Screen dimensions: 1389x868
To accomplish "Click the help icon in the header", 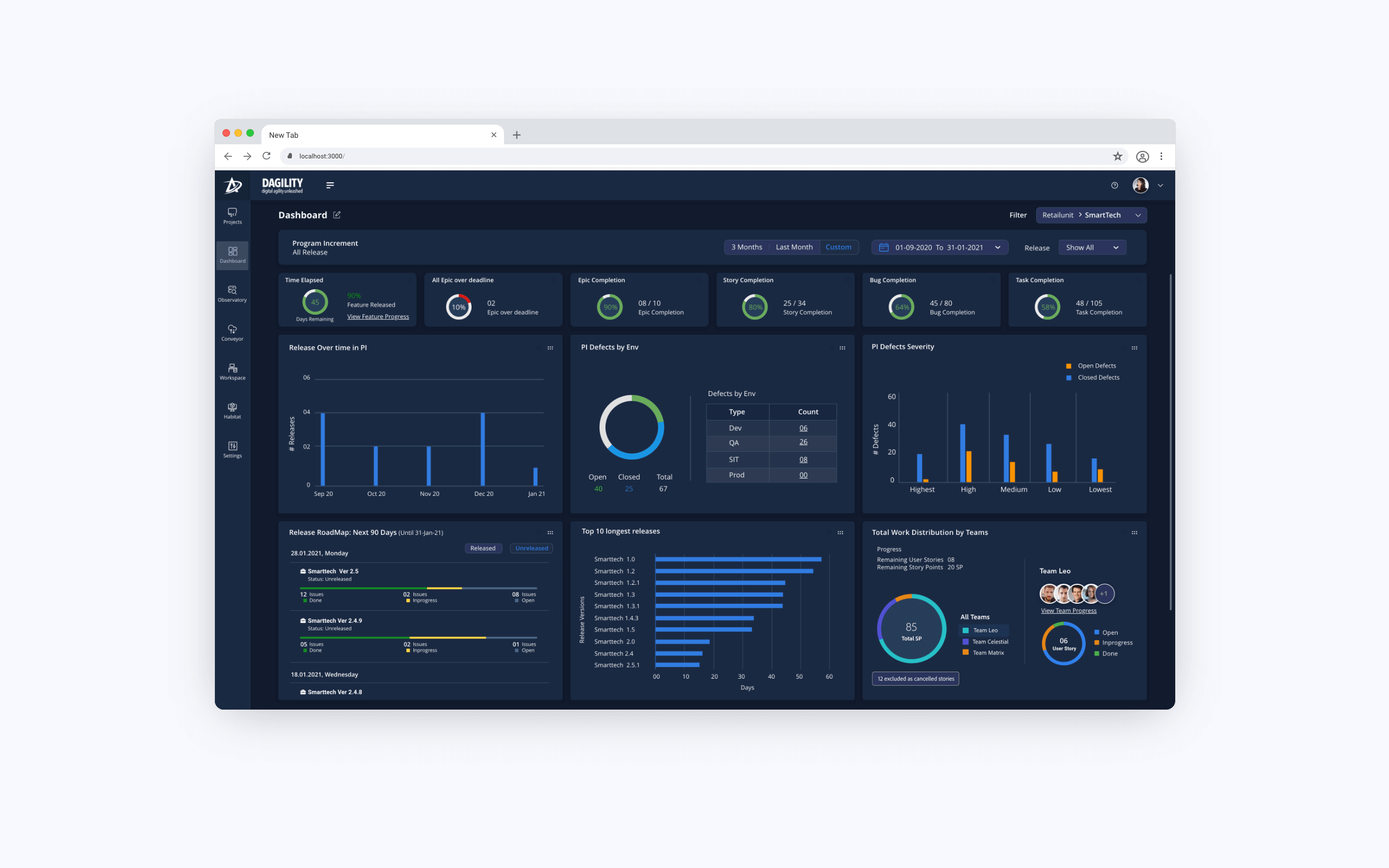I will (x=1114, y=186).
